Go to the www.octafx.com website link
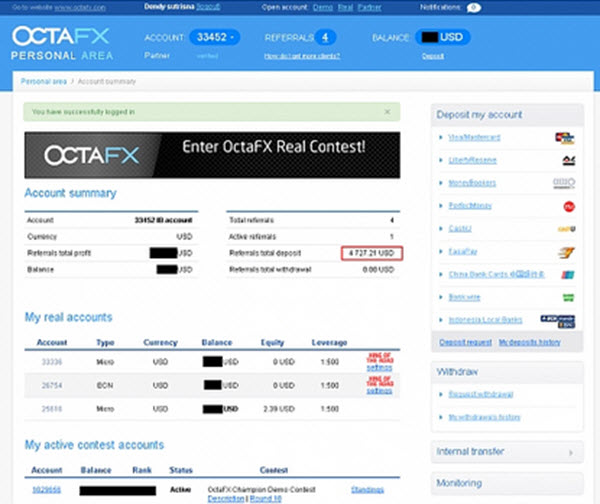Image resolution: width=600 pixels, height=504 pixels. pos(80,7)
